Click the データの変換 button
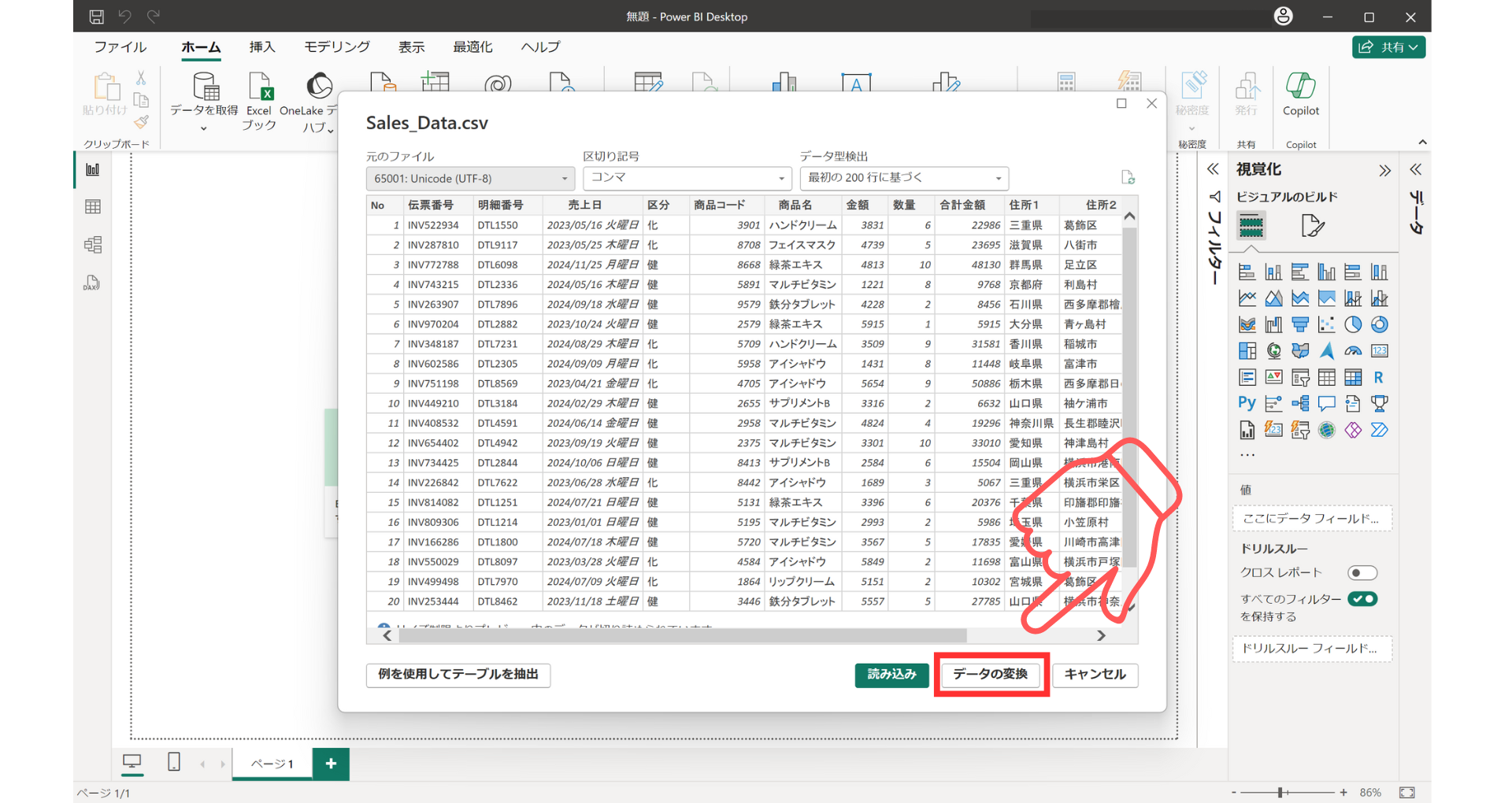The width and height of the screenshot is (1512, 803). point(991,675)
